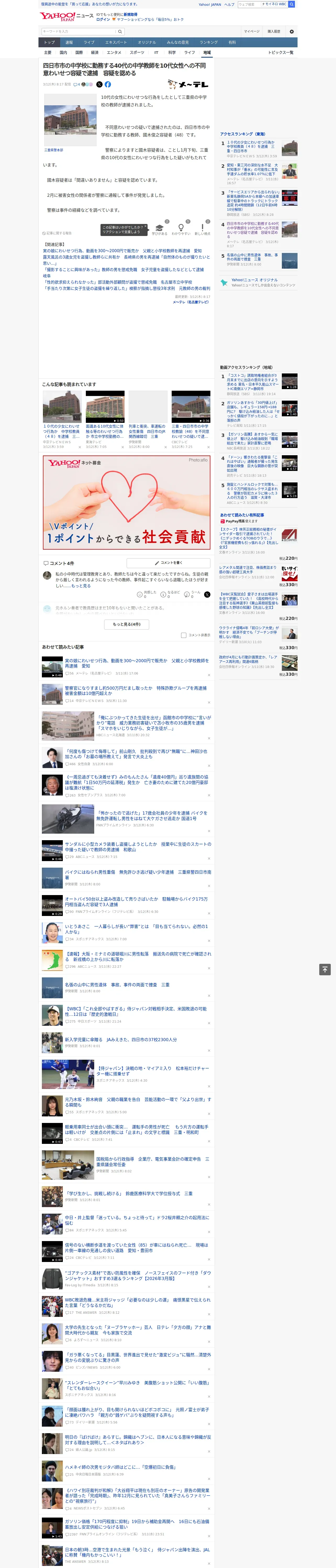This screenshot has height=1568, width=336.
Task: Open the スポーツ category tab
Action: coord(137,52)
